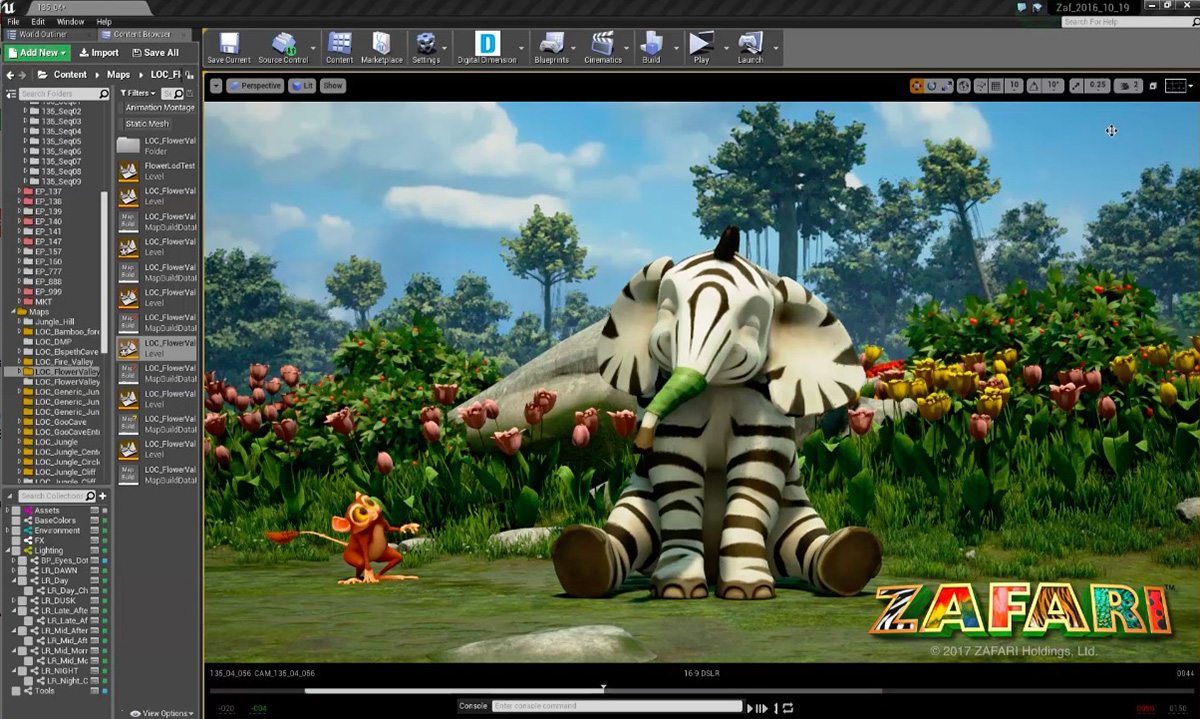Click the Launch toolbar icon

pyautogui.click(x=750, y=44)
